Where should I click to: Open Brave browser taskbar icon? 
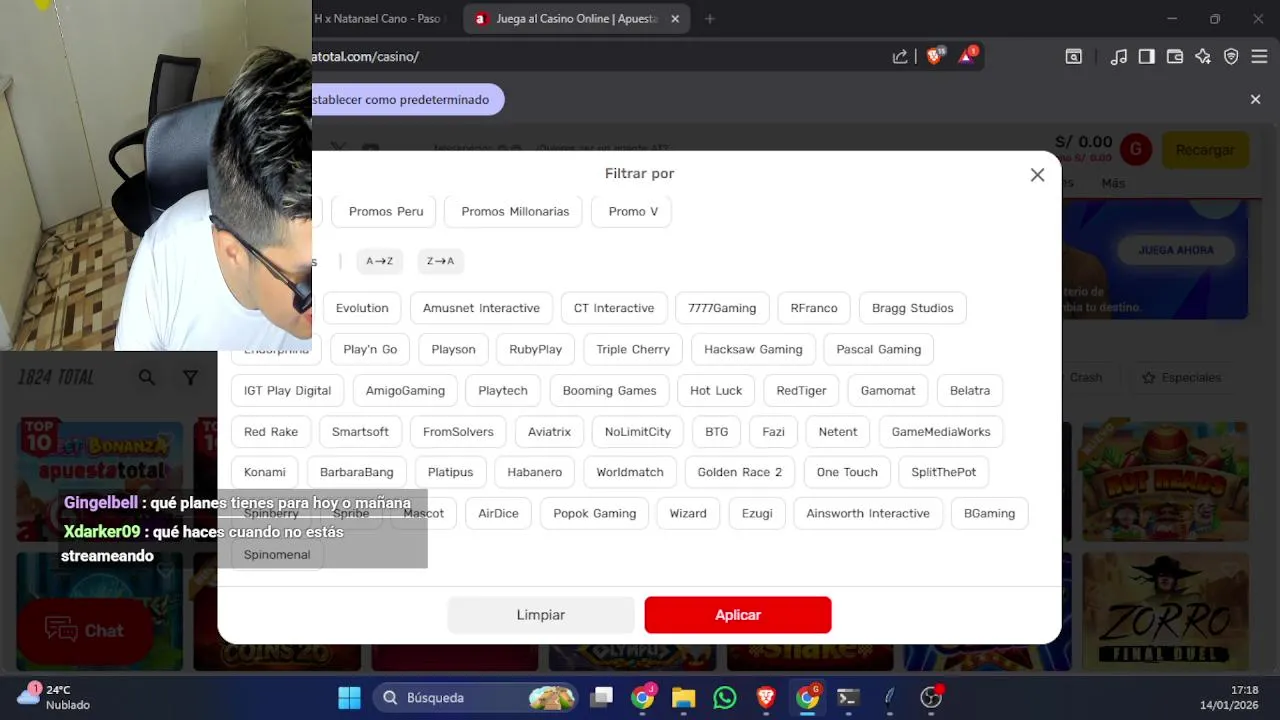point(766,697)
